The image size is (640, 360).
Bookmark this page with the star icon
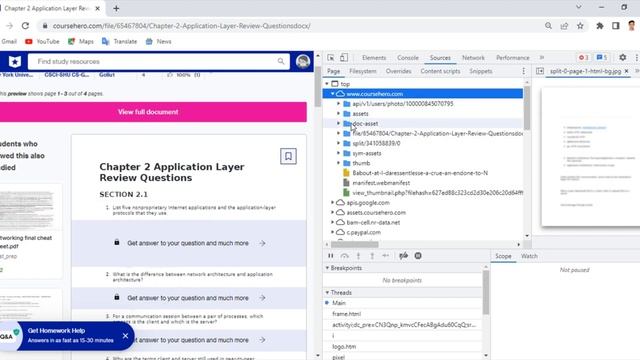pos(580,26)
